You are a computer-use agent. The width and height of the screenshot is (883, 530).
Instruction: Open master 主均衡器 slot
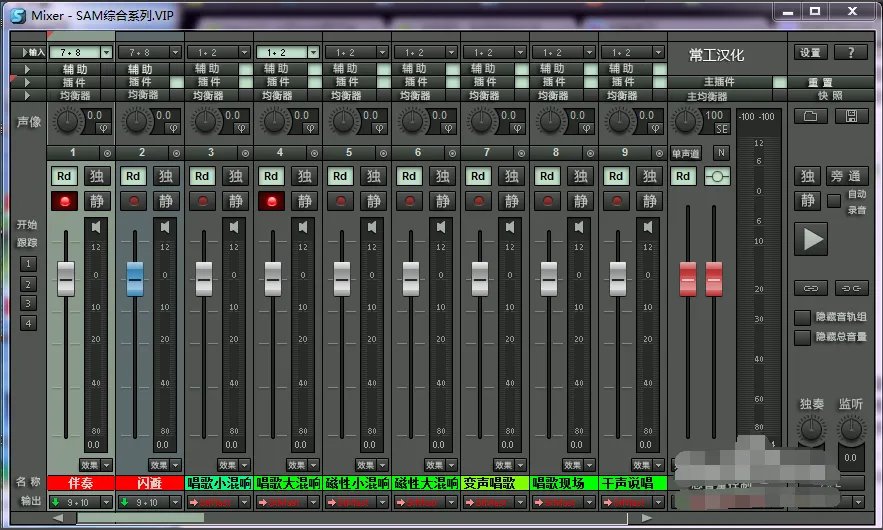tap(707, 96)
